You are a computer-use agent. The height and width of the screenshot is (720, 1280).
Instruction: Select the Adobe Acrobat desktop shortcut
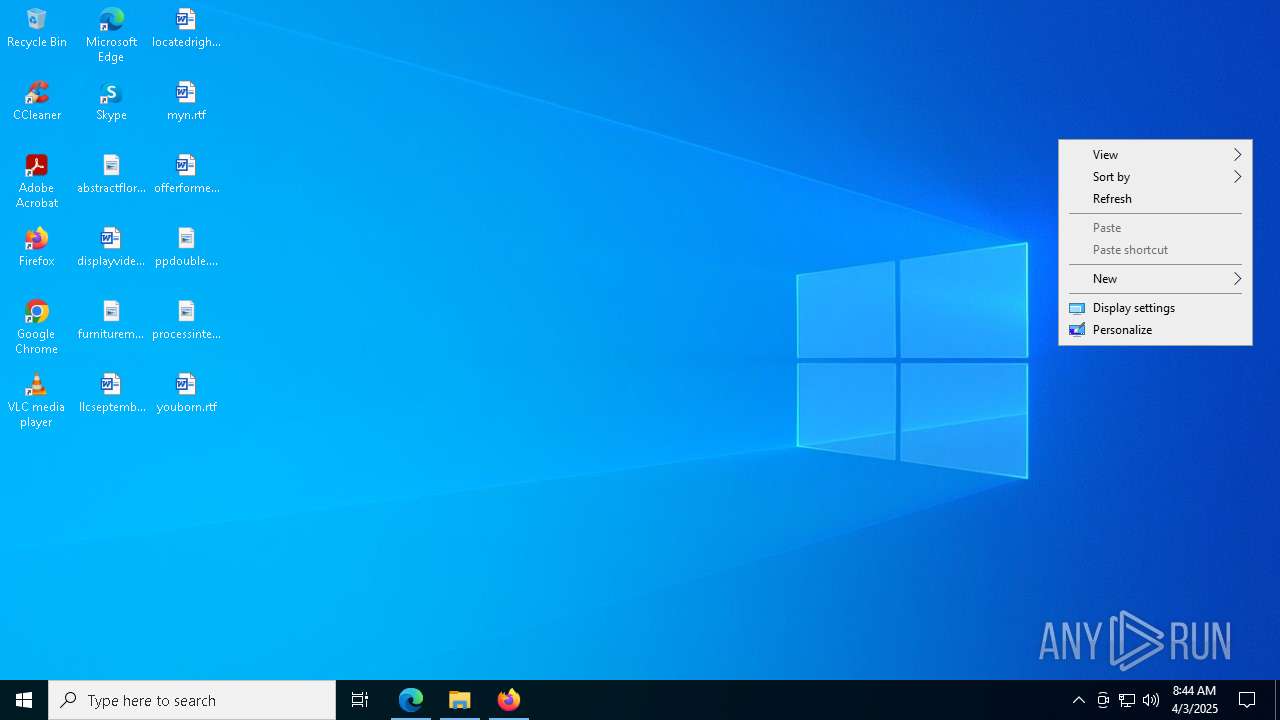(37, 181)
